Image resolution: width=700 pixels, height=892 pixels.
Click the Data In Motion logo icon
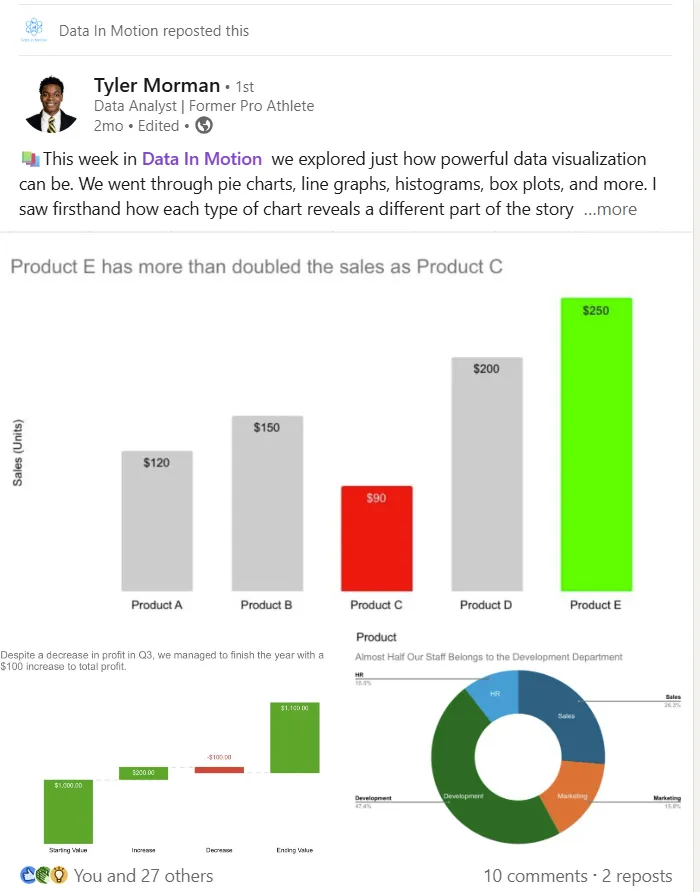(x=34, y=30)
